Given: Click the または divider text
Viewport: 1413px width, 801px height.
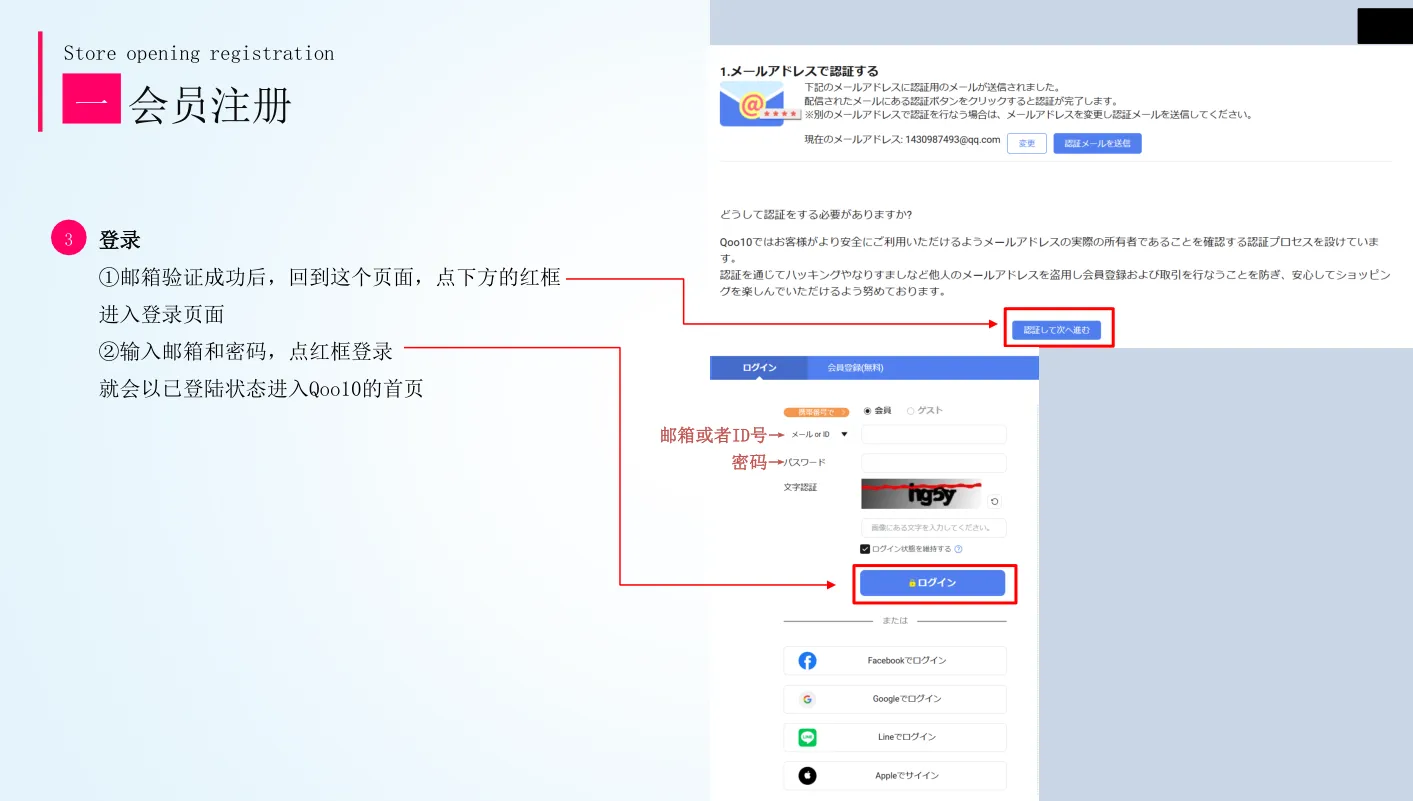Looking at the screenshot, I should click(895, 621).
